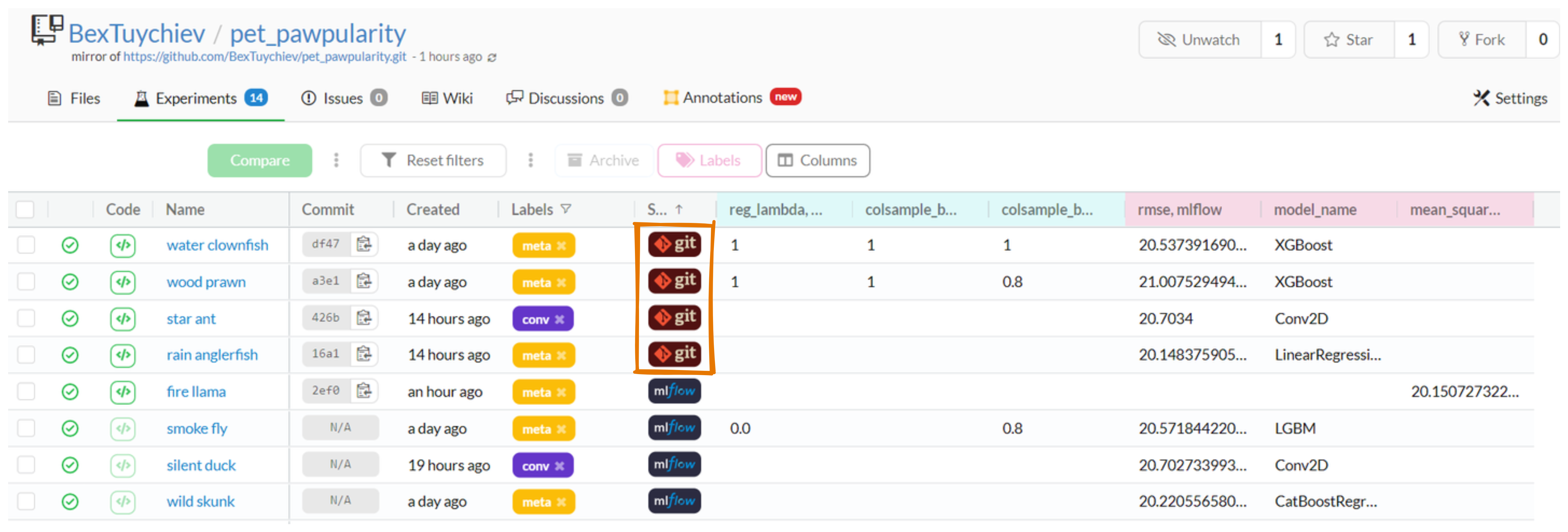Switch to the Experiments tab
The width and height of the screenshot is (1568, 532).
tap(200, 98)
